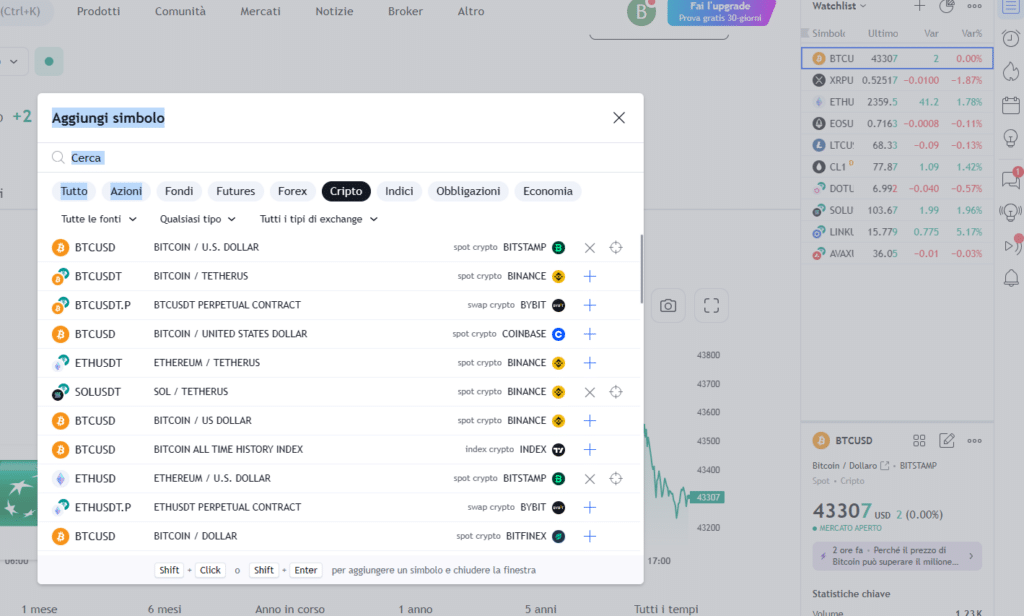Add ETHUSDT Binance symbol with plus
Screen dimensions: 1024x616
tap(590, 363)
